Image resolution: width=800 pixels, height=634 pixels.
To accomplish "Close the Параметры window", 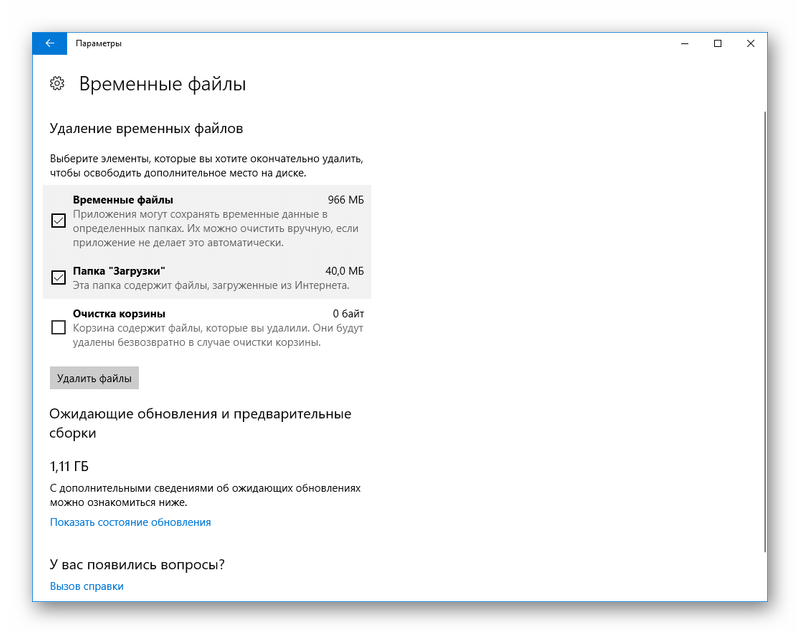I will click(751, 43).
